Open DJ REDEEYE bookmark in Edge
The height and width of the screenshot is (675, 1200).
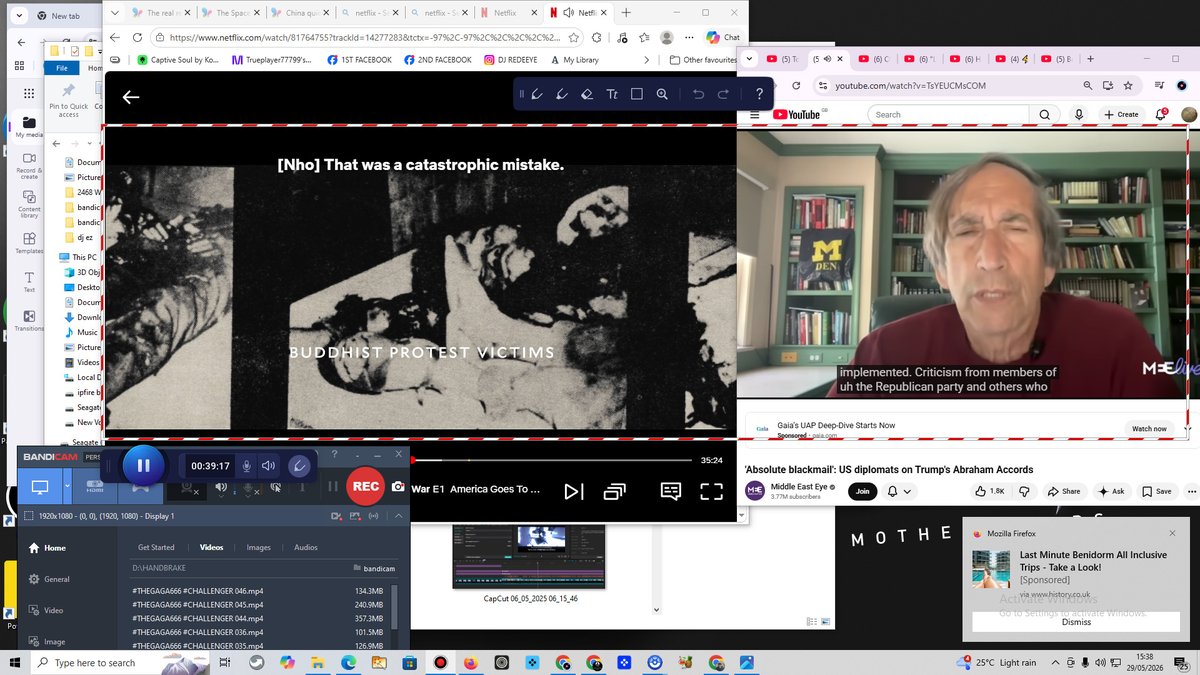pyautogui.click(x=513, y=60)
